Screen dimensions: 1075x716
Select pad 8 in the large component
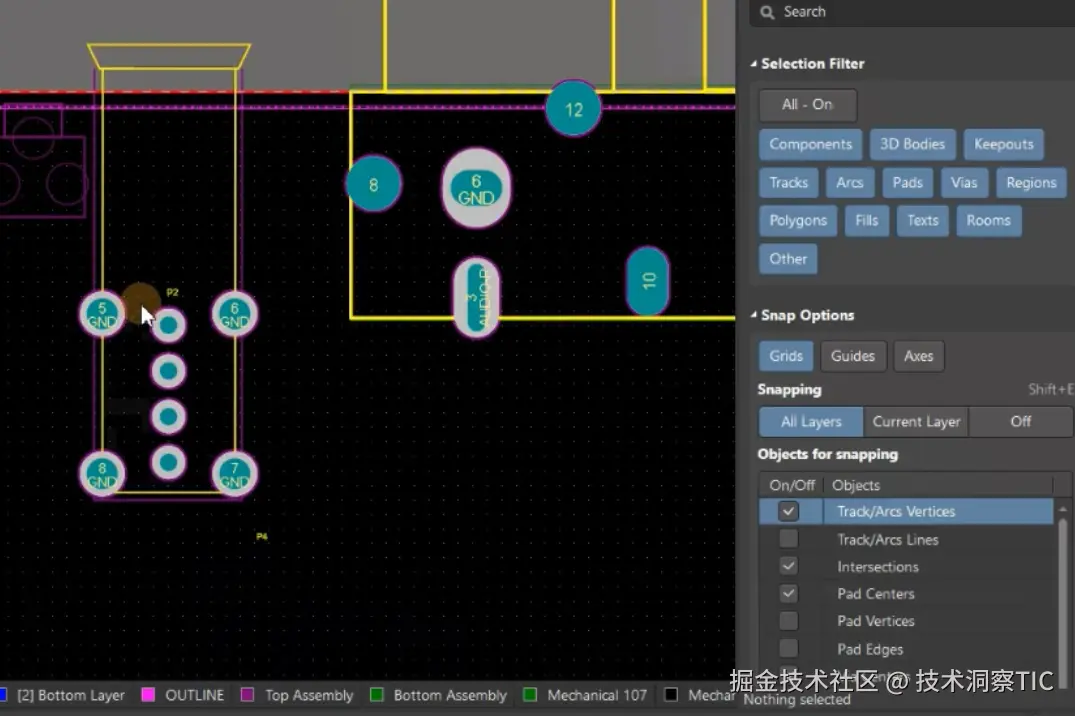[374, 184]
